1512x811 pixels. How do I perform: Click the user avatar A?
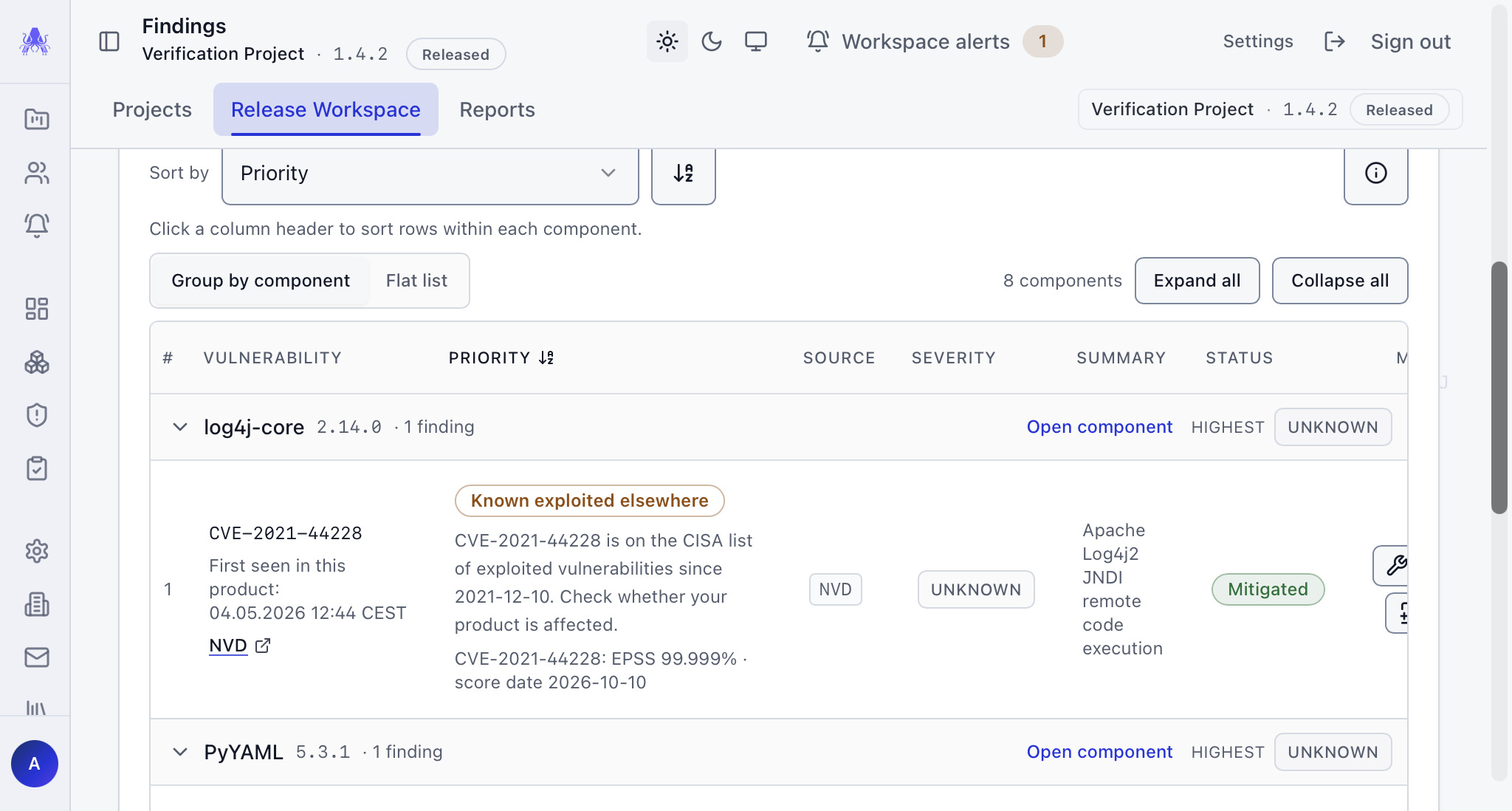[35, 764]
